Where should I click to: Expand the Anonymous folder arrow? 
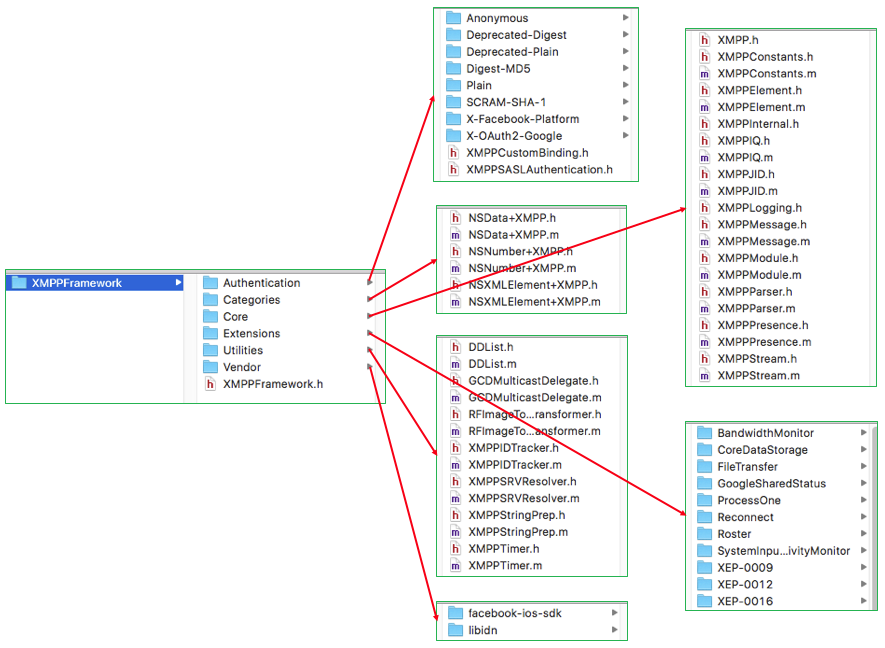(625, 17)
